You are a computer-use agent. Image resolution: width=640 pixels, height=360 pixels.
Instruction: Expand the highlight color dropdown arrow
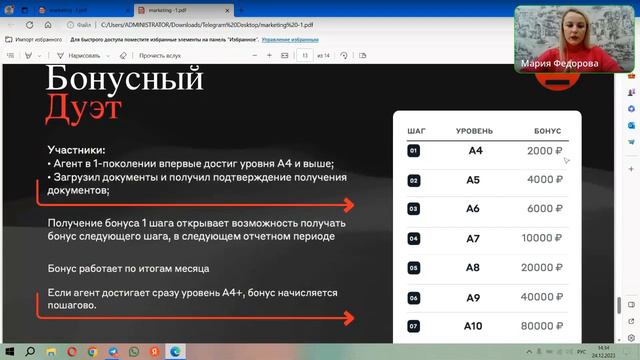tap(40, 56)
